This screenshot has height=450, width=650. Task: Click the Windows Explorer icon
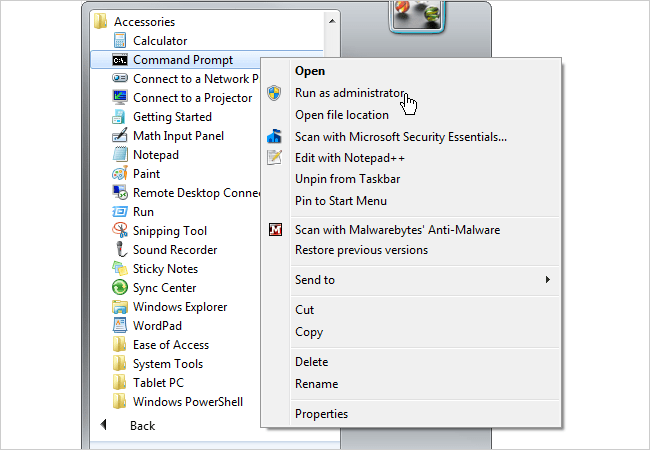pos(120,307)
